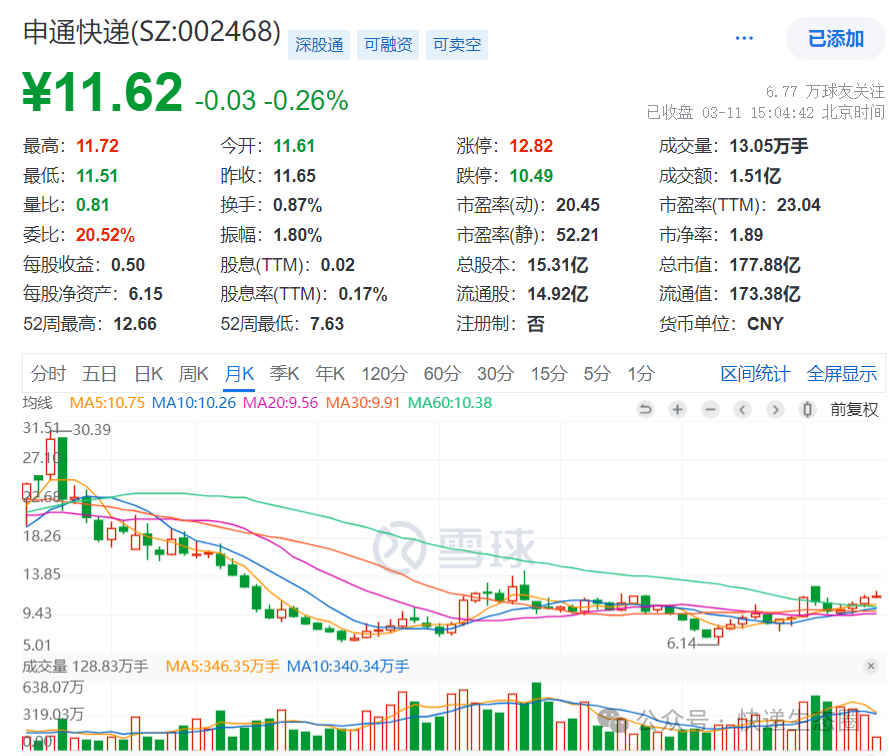This screenshot has width=889, height=756.
Task: Click 全屏显示 to view fullscreen
Action: click(841, 374)
